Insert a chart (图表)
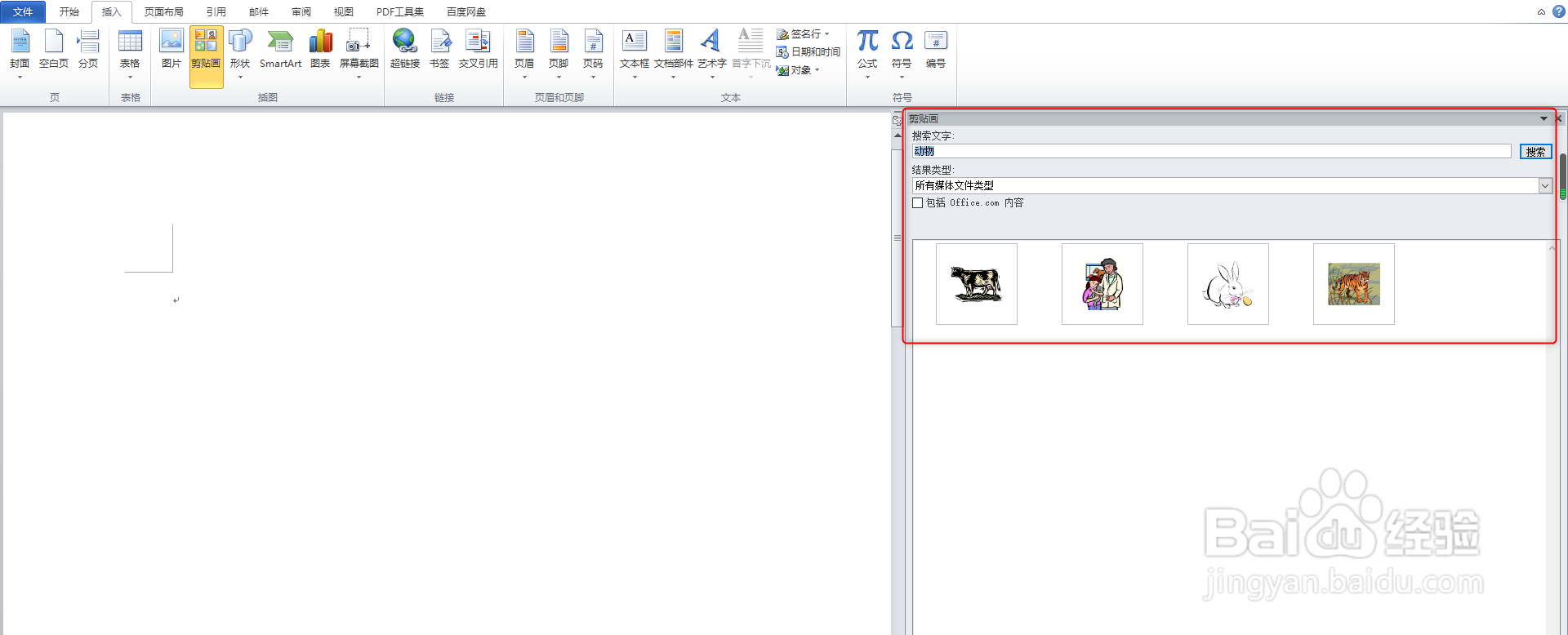This screenshot has height=635, width=1568. coord(320,49)
